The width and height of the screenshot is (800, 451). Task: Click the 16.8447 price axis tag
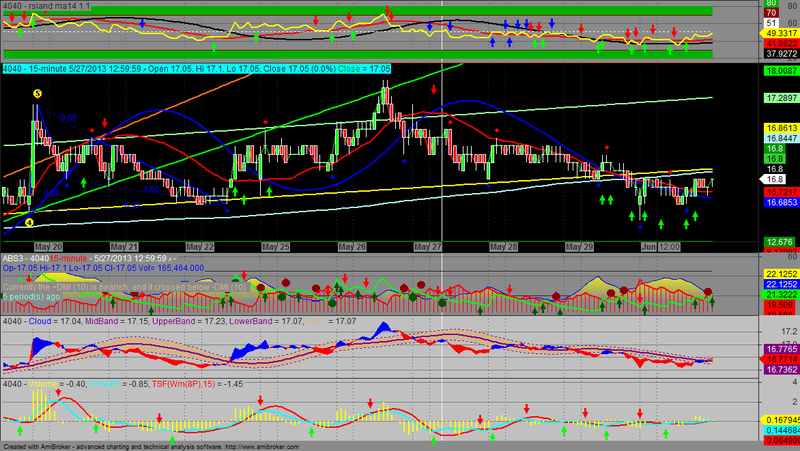pos(781,138)
